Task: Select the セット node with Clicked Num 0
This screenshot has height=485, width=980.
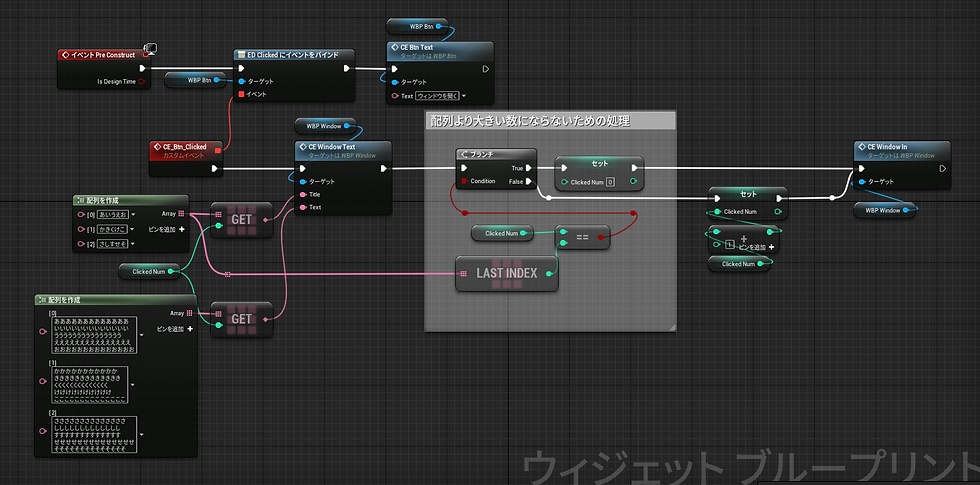Action: coord(599,172)
